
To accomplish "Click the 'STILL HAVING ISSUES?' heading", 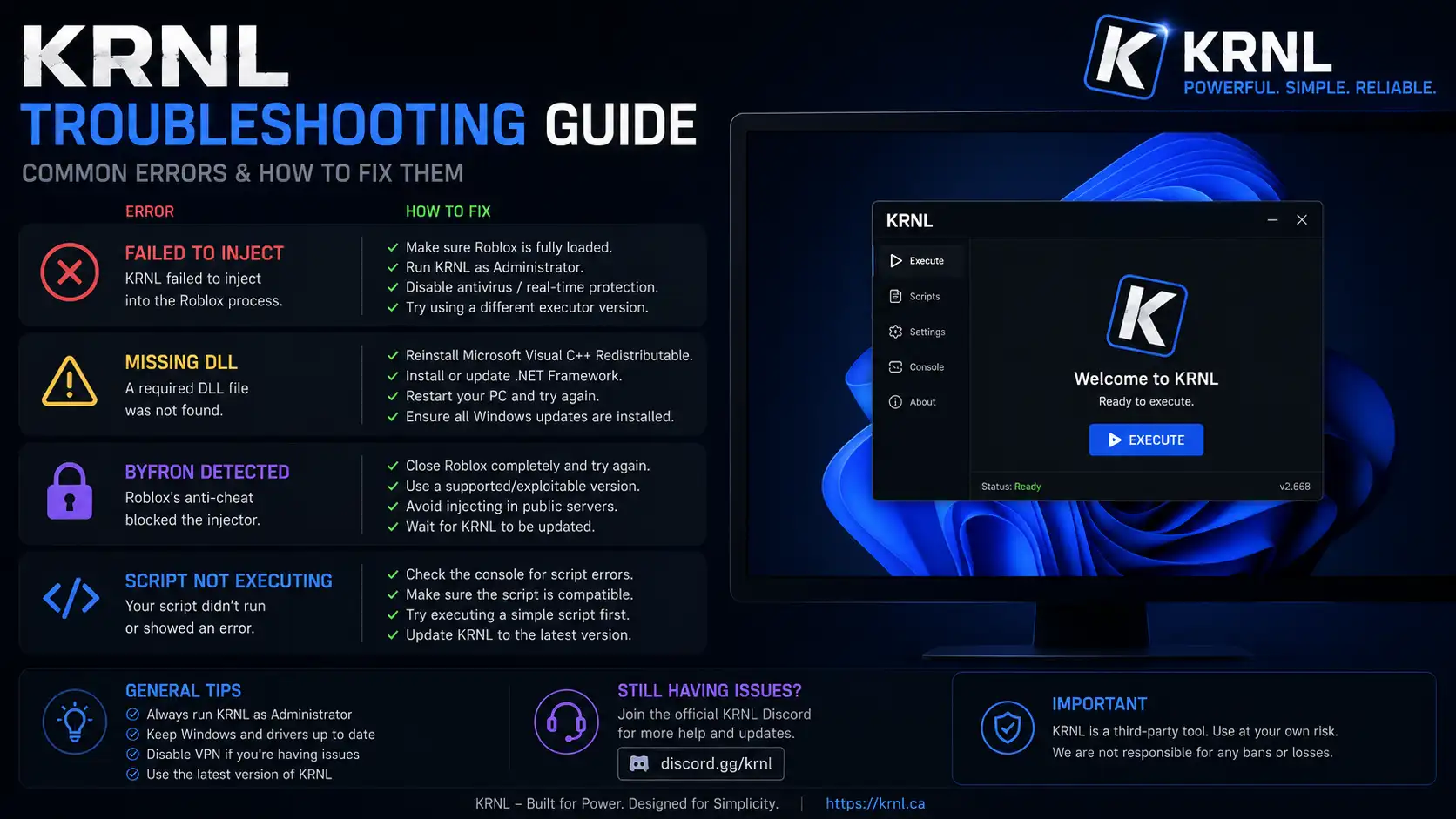I will pos(710,691).
